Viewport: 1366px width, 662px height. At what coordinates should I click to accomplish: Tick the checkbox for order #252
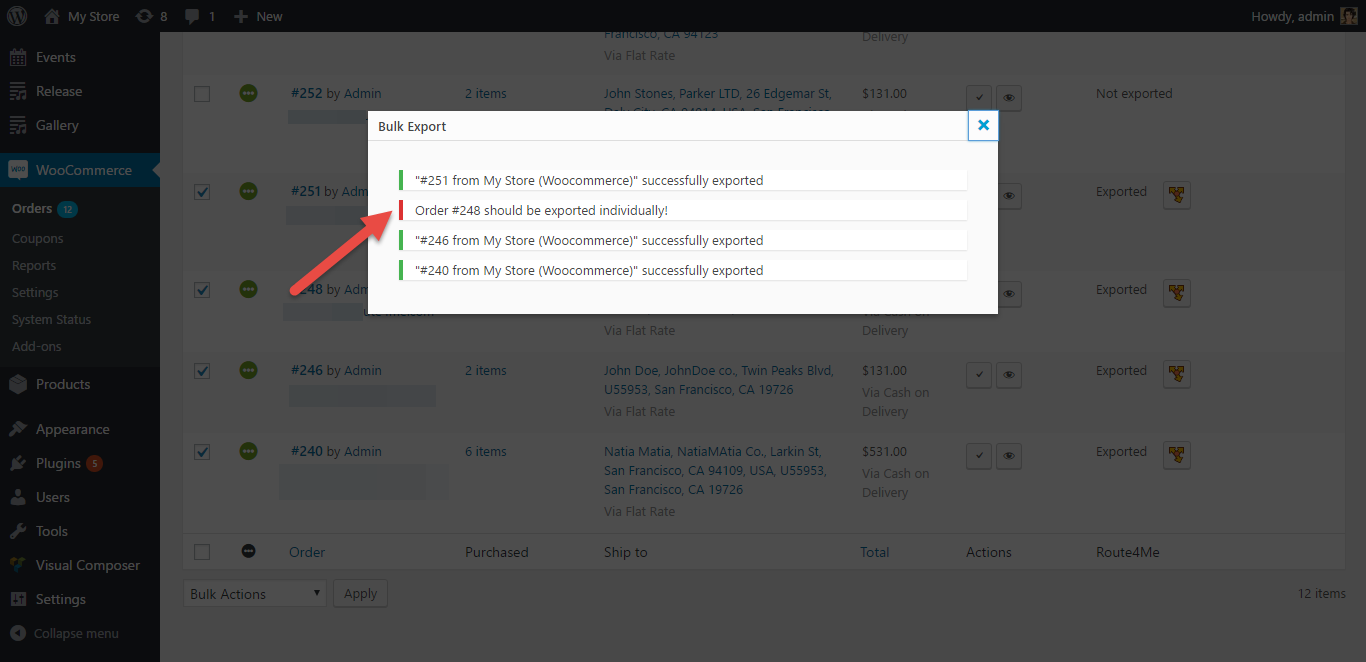(202, 93)
